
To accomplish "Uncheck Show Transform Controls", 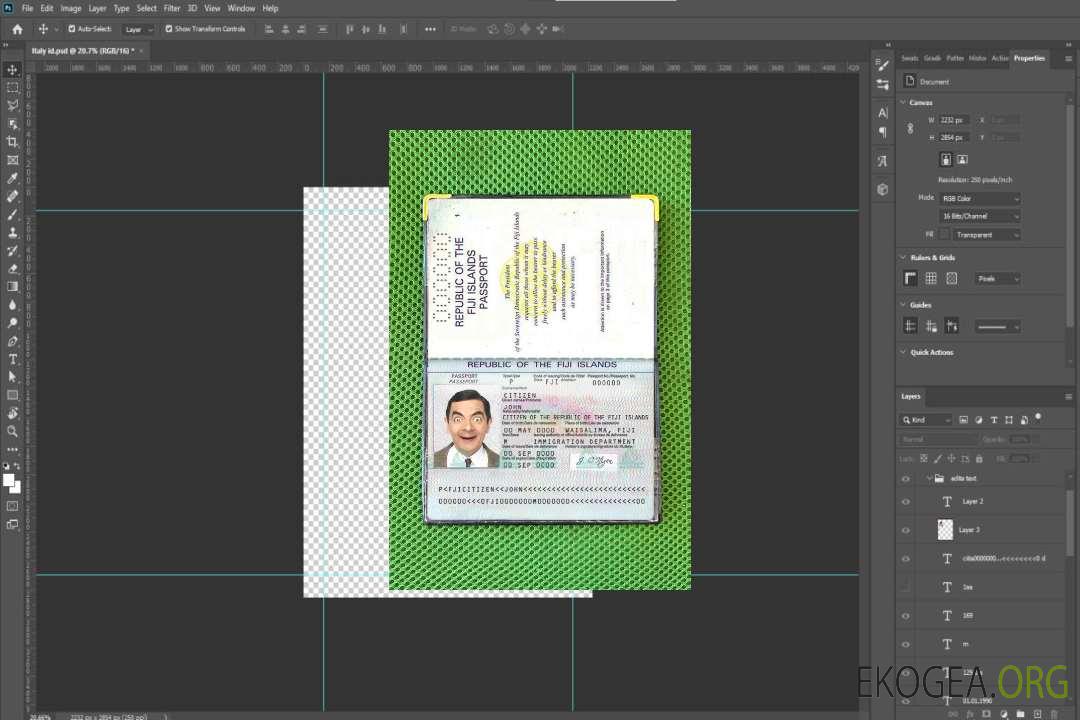I will pyautogui.click(x=169, y=29).
